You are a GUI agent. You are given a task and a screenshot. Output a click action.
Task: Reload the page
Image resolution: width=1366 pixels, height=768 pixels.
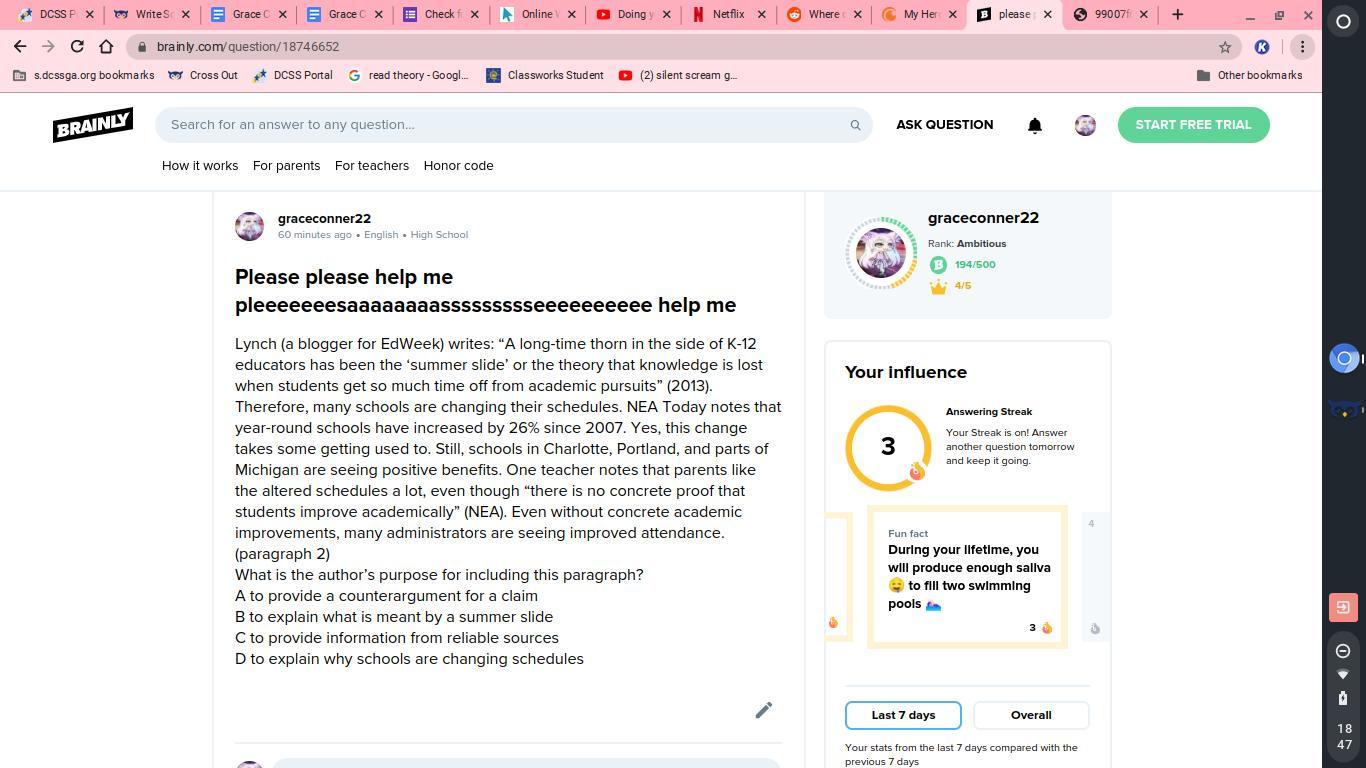[77, 47]
